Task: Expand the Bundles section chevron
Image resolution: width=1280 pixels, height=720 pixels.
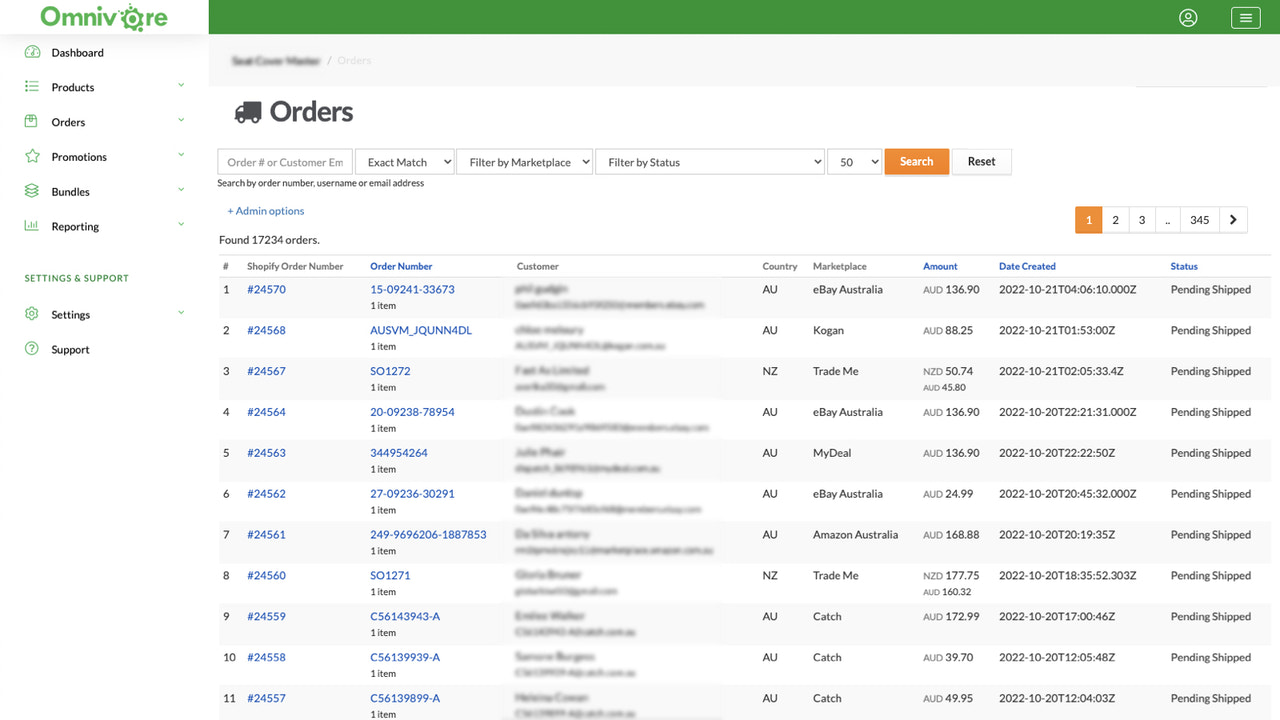Action: pyautogui.click(x=181, y=190)
